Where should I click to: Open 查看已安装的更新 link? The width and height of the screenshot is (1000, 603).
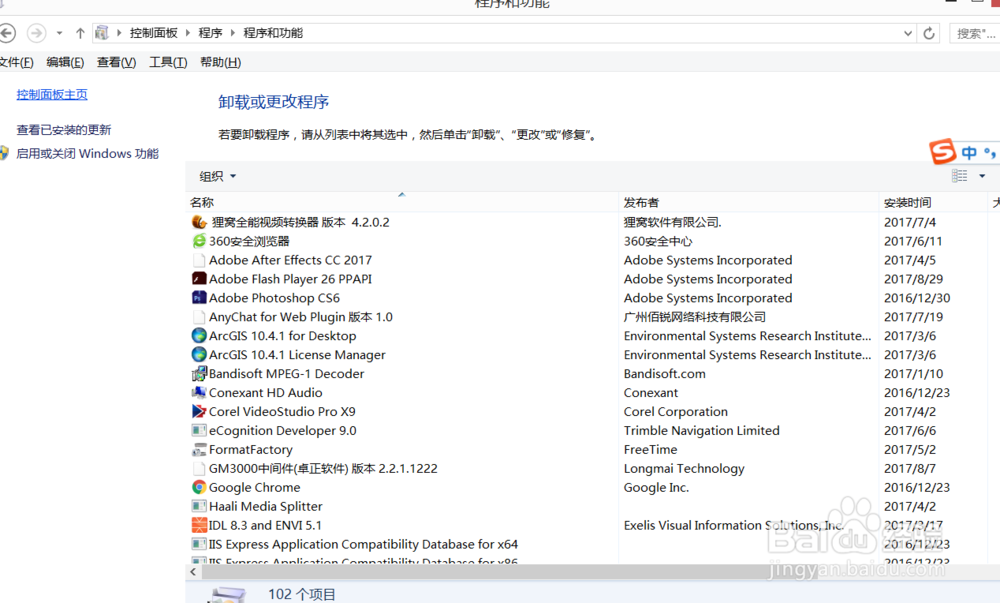point(64,129)
